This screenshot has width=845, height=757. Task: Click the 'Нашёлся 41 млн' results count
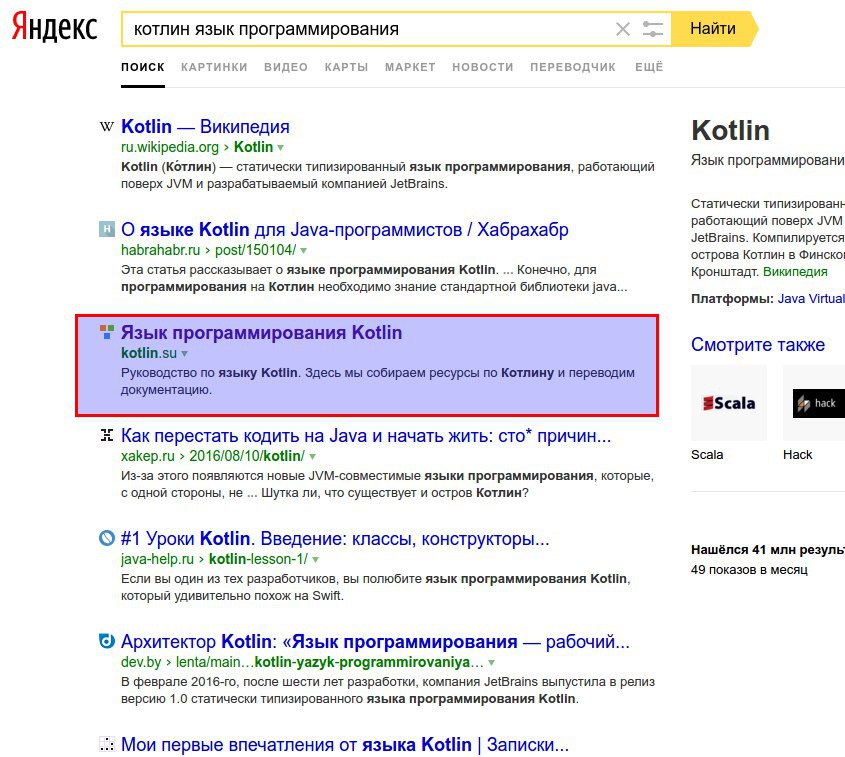(768, 550)
